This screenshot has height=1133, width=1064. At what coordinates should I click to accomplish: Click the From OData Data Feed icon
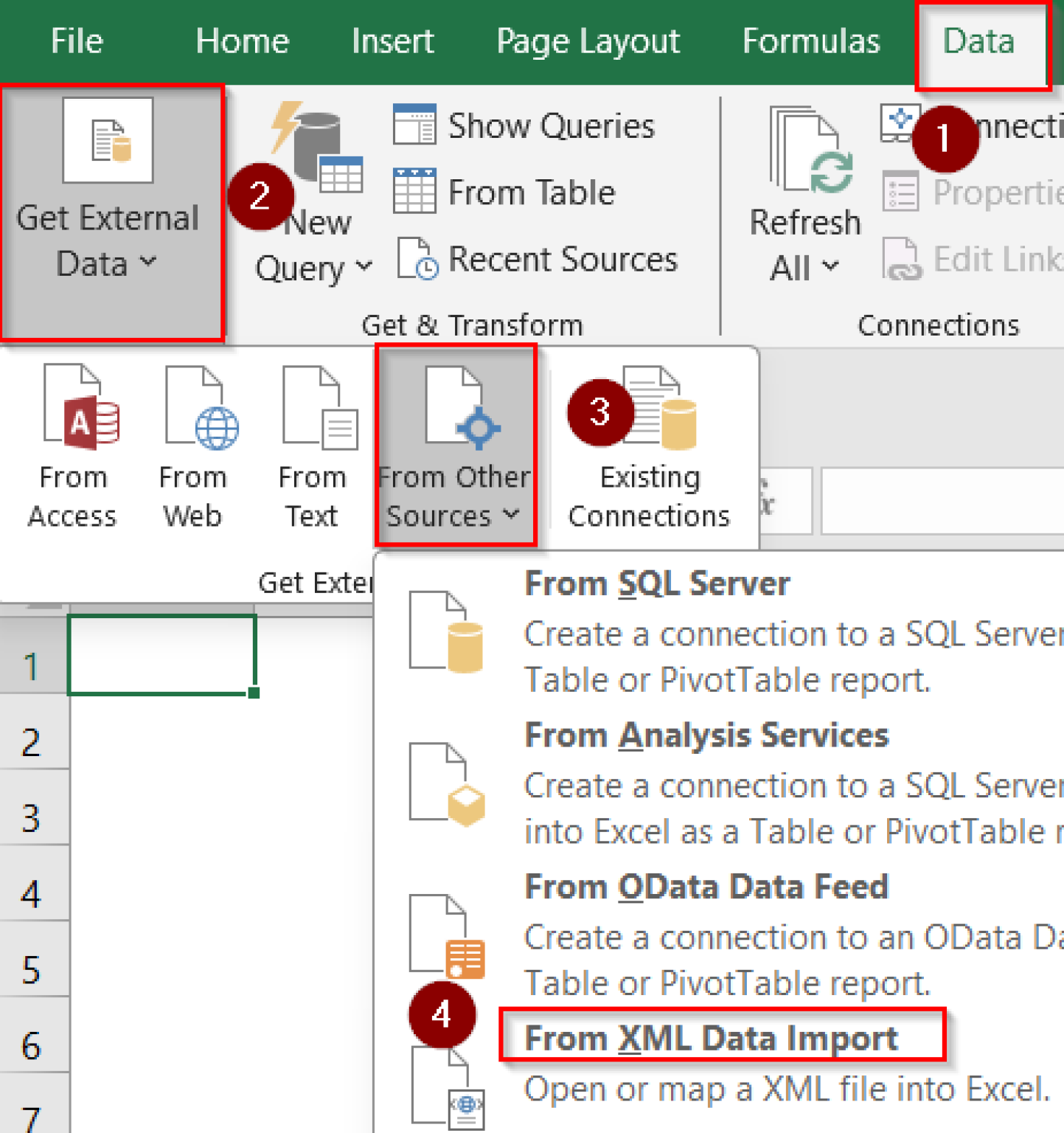point(447,937)
